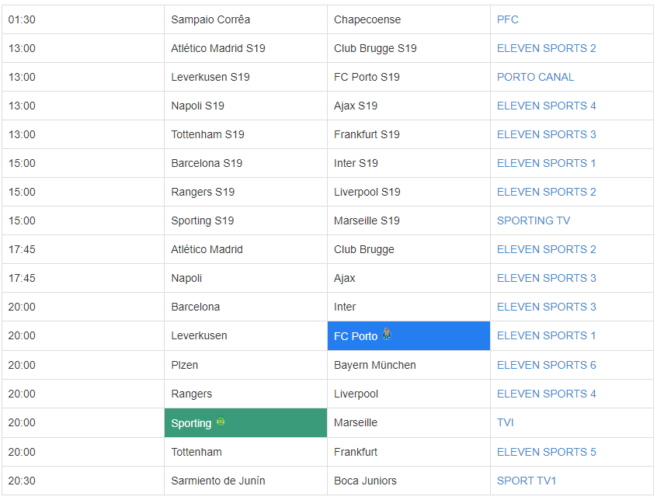Viewport: 657px width, 500px height.
Task: Click the Atlético Madrid S19 cell
Action: click(x=246, y=48)
